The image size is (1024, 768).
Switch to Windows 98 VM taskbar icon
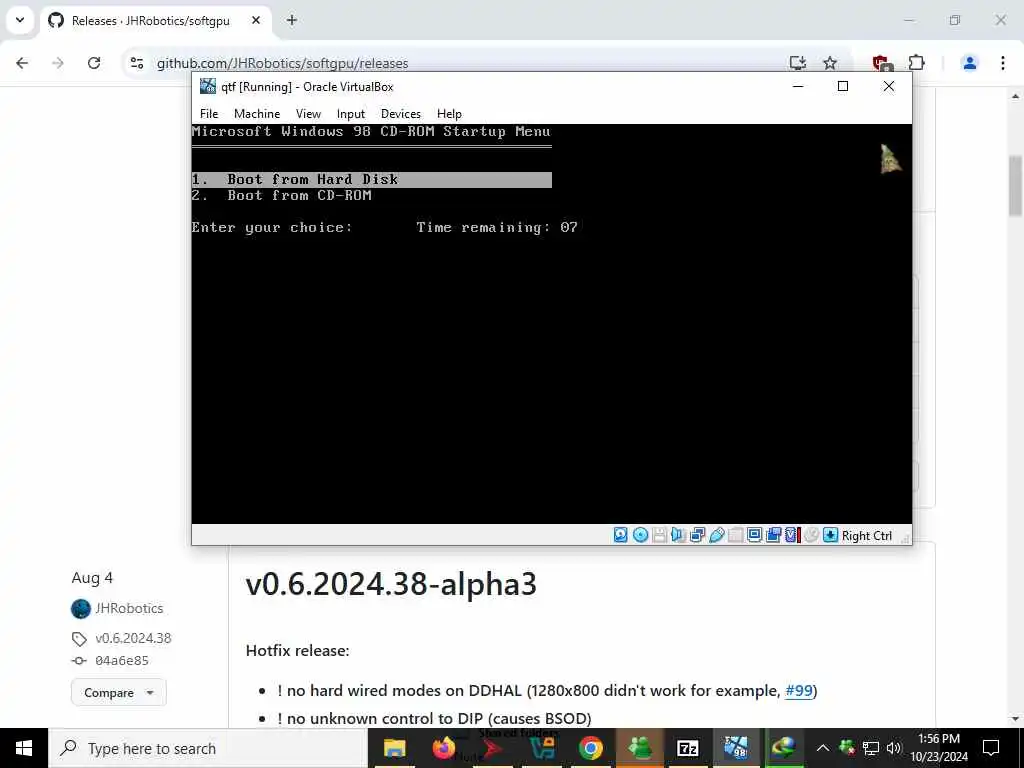(737, 748)
